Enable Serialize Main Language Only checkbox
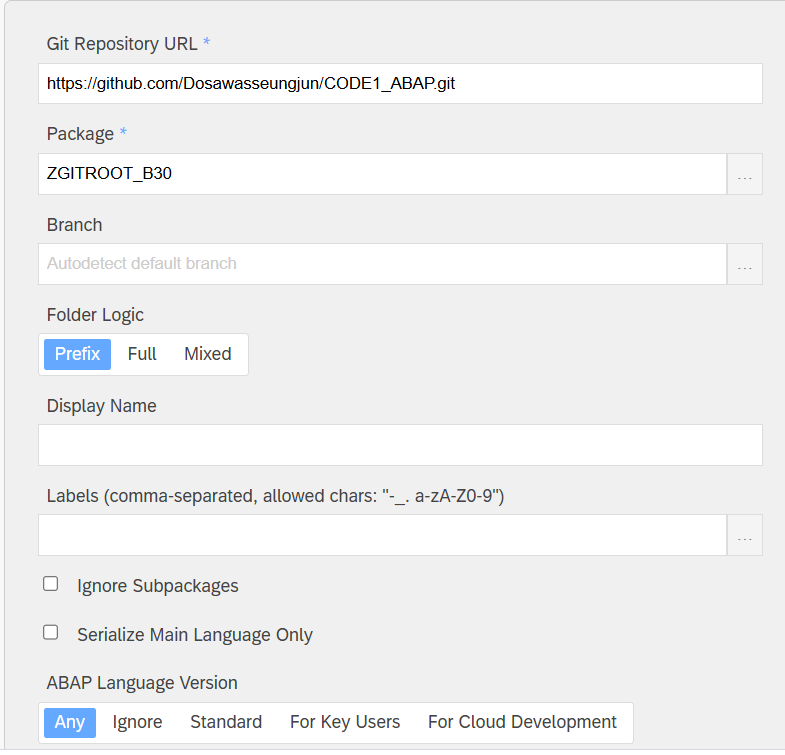 (x=51, y=633)
